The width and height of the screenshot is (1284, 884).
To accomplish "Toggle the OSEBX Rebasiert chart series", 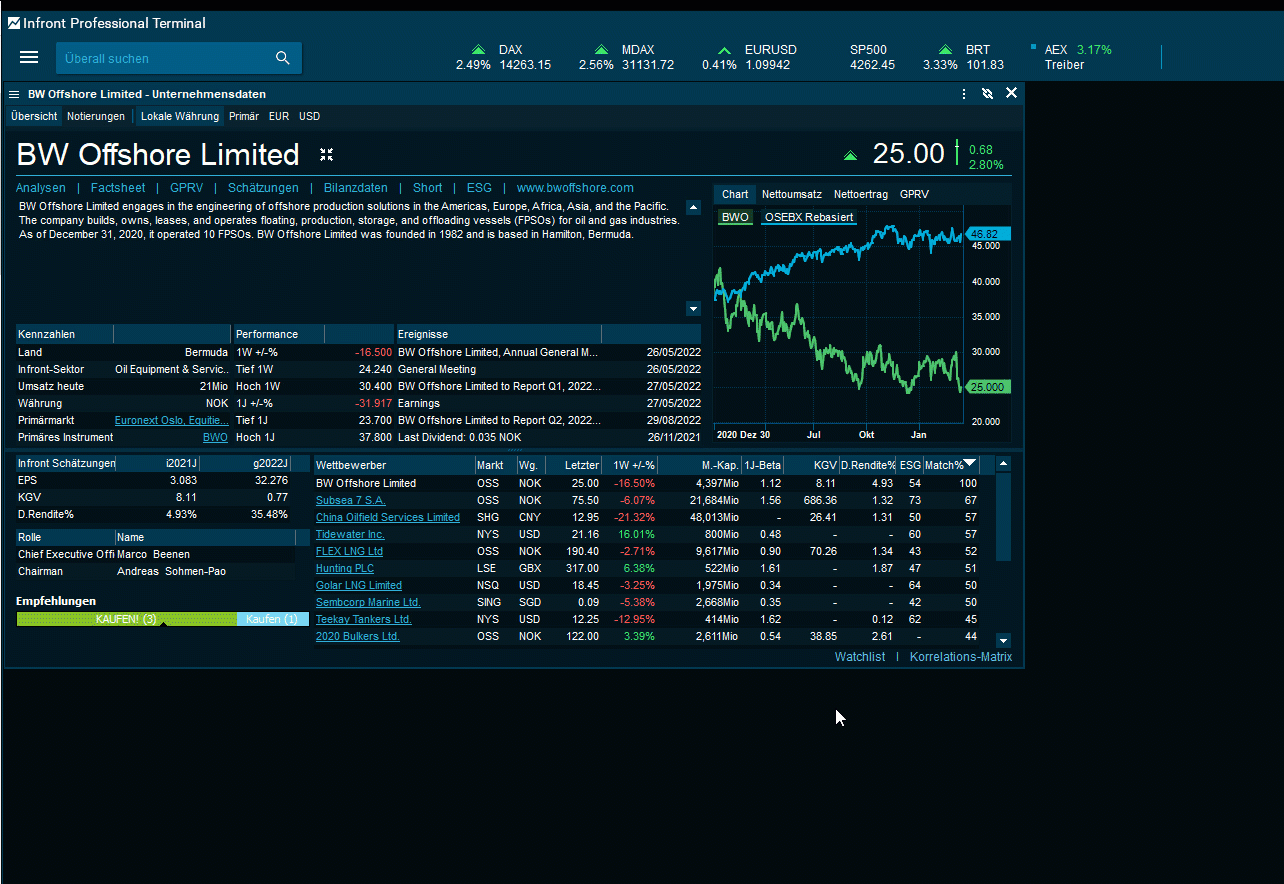I will (x=809, y=217).
